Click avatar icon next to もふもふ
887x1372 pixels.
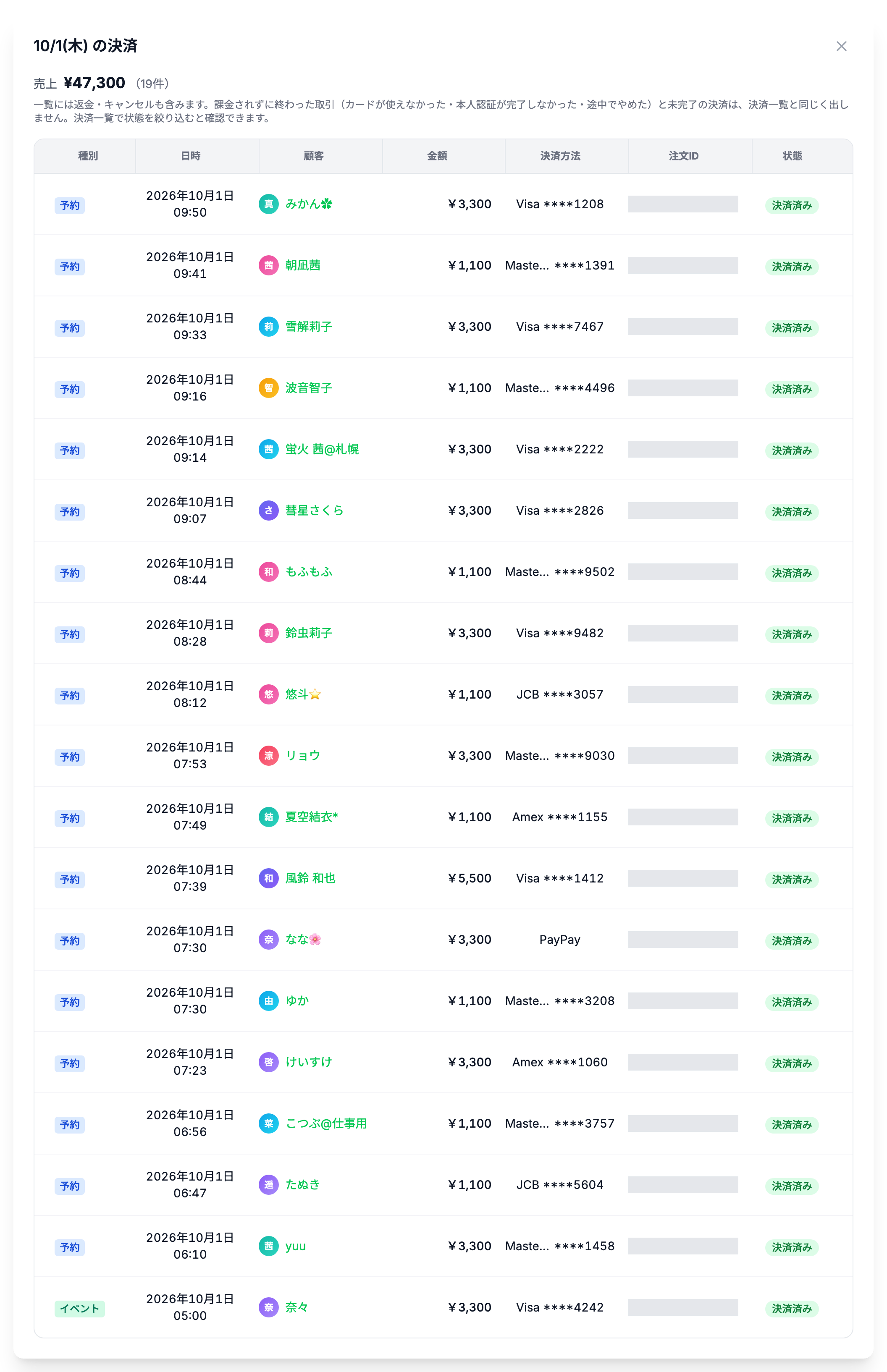click(x=268, y=572)
